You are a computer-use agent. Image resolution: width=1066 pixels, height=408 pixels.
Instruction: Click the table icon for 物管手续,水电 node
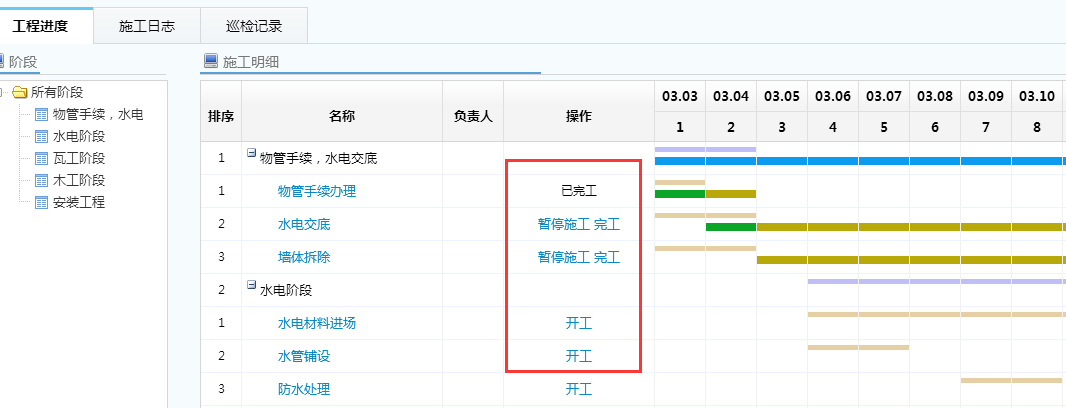click(41, 114)
